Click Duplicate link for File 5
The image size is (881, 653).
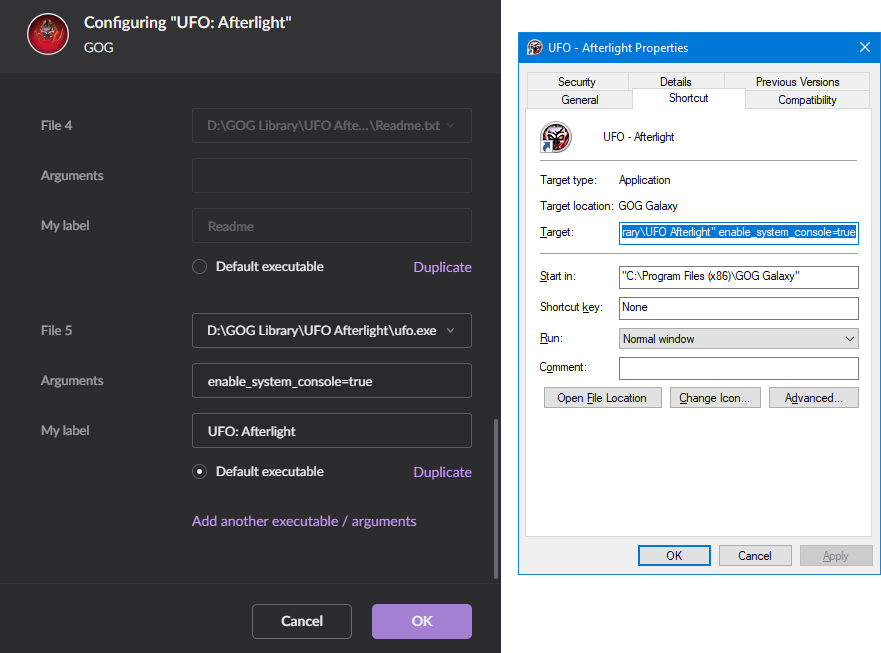click(x=442, y=472)
